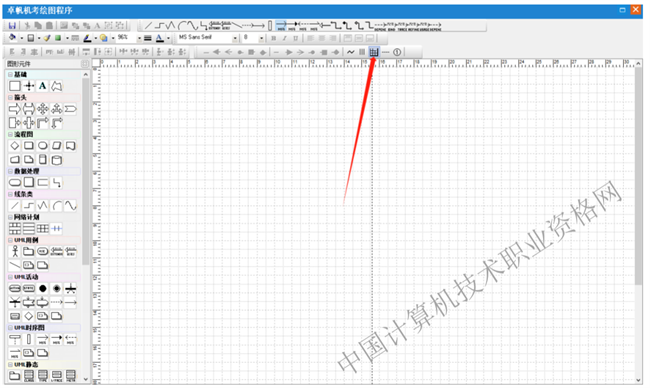Viewport: 650px width, 388px height.
Task: Click the font color 'A' button
Action: point(160,38)
